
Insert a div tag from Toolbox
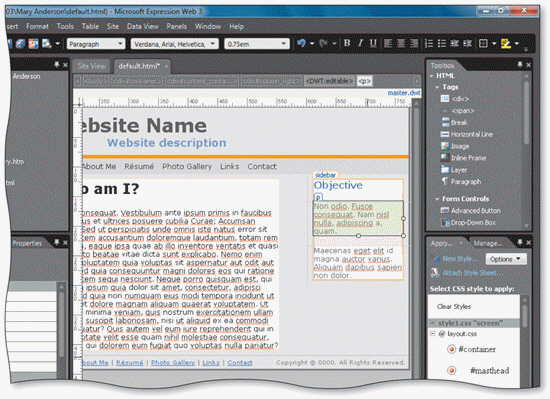[x=455, y=99]
